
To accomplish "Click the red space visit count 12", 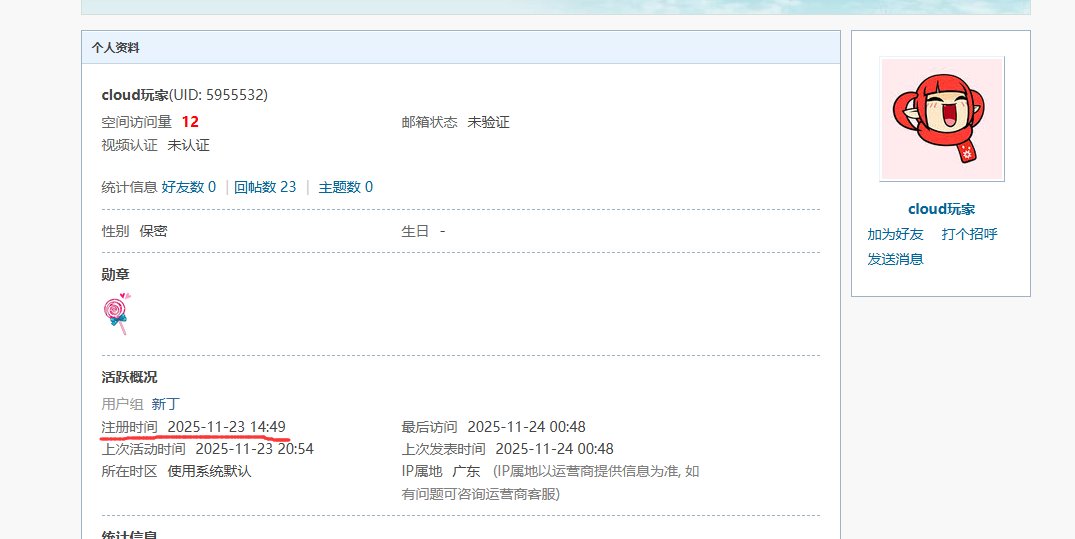I will (190, 122).
